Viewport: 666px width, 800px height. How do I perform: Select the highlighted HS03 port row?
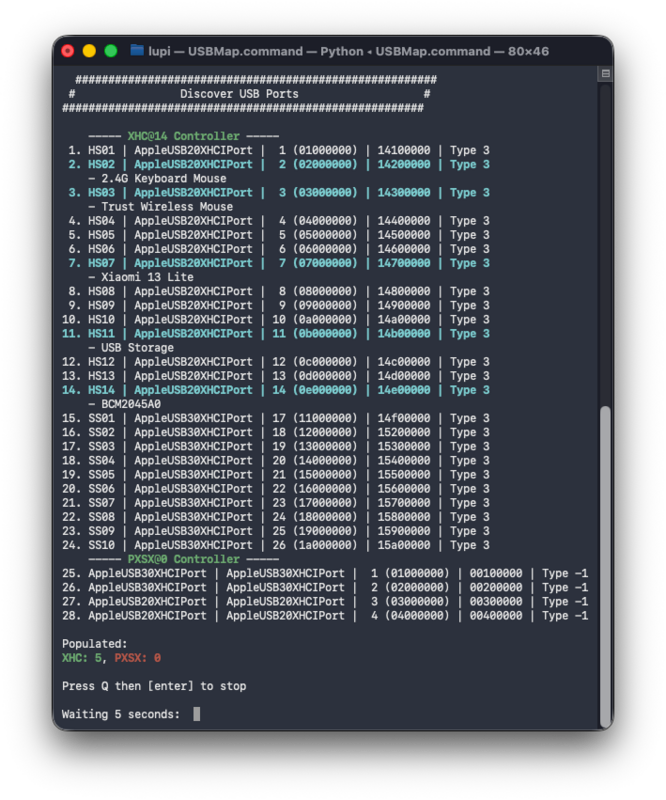[279, 193]
